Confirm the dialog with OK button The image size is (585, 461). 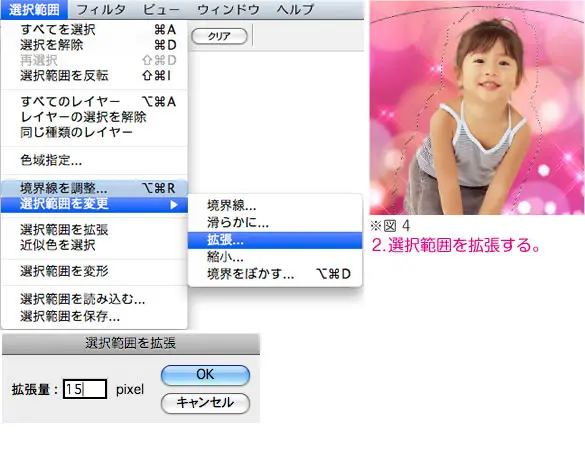(x=205, y=375)
